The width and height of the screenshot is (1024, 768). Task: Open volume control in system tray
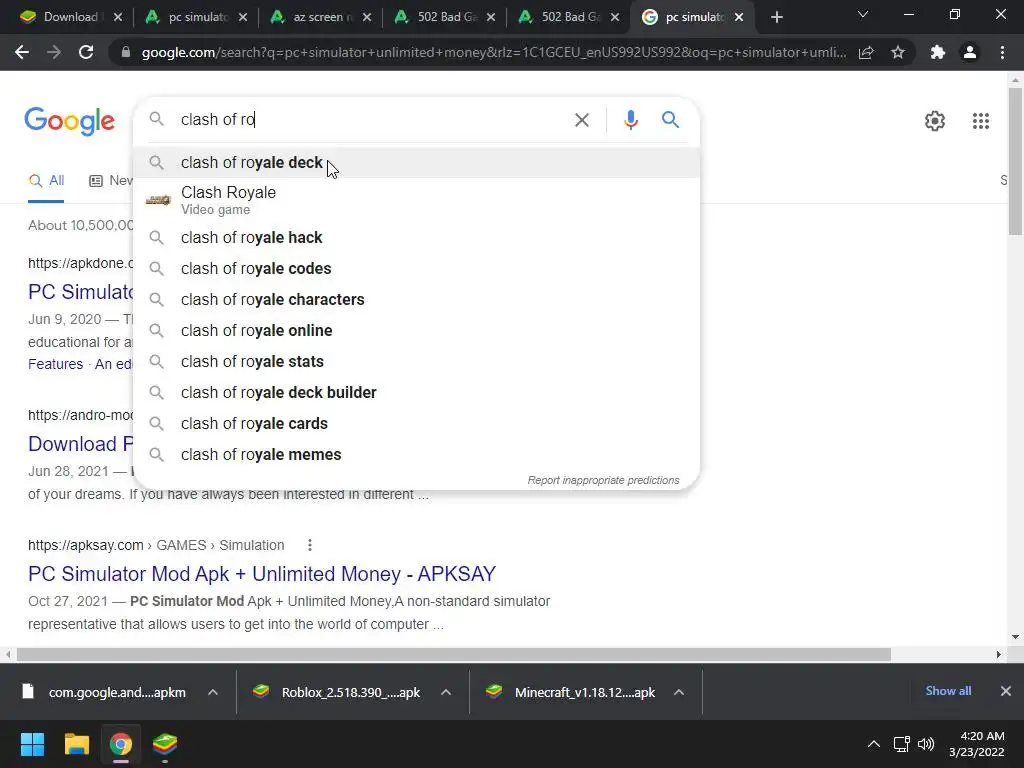point(925,744)
